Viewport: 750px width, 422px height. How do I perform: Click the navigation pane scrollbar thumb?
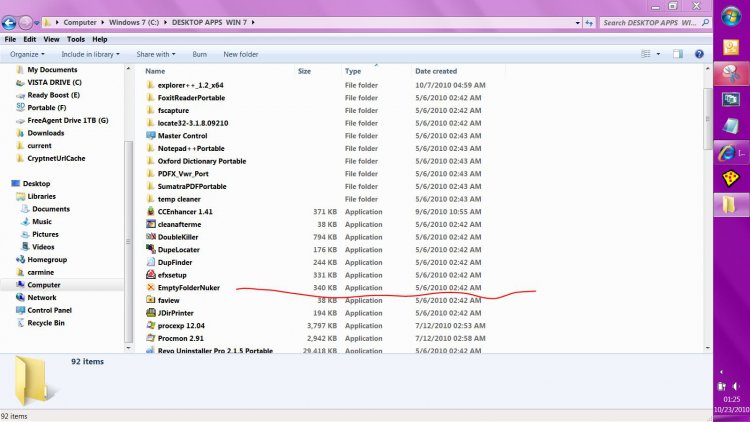[128, 242]
